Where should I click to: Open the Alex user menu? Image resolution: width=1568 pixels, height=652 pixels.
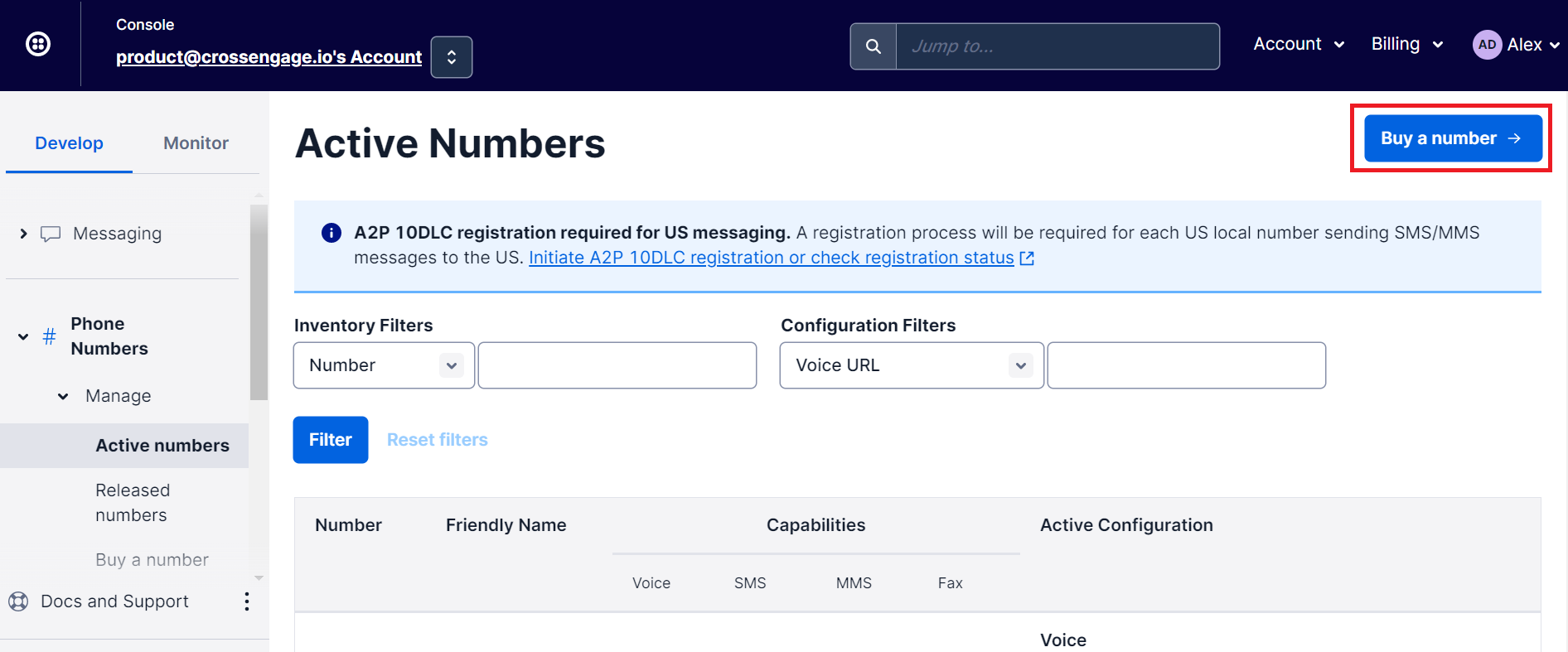pyautogui.click(x=1533, y=45)
